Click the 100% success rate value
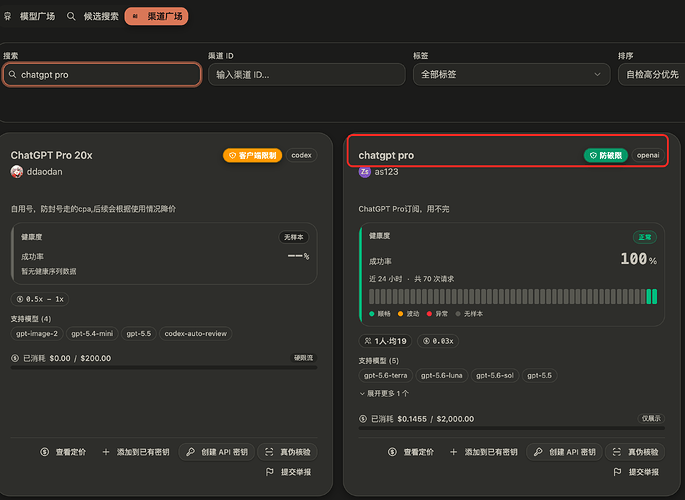The image size is (685, 500). click(638, 259)
